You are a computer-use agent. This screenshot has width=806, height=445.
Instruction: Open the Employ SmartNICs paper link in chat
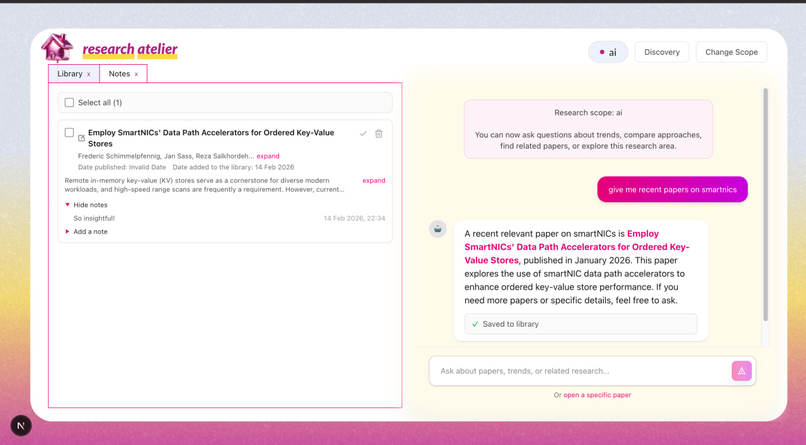pyautogui.click(x=577, y=247)
